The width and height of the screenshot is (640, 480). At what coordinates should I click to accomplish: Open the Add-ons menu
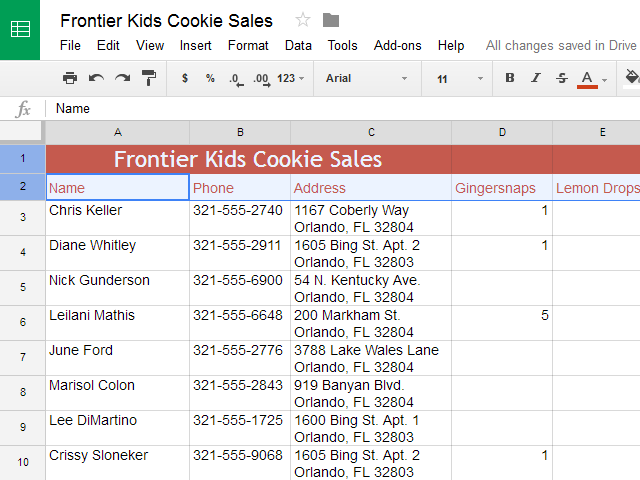point(398,45)
